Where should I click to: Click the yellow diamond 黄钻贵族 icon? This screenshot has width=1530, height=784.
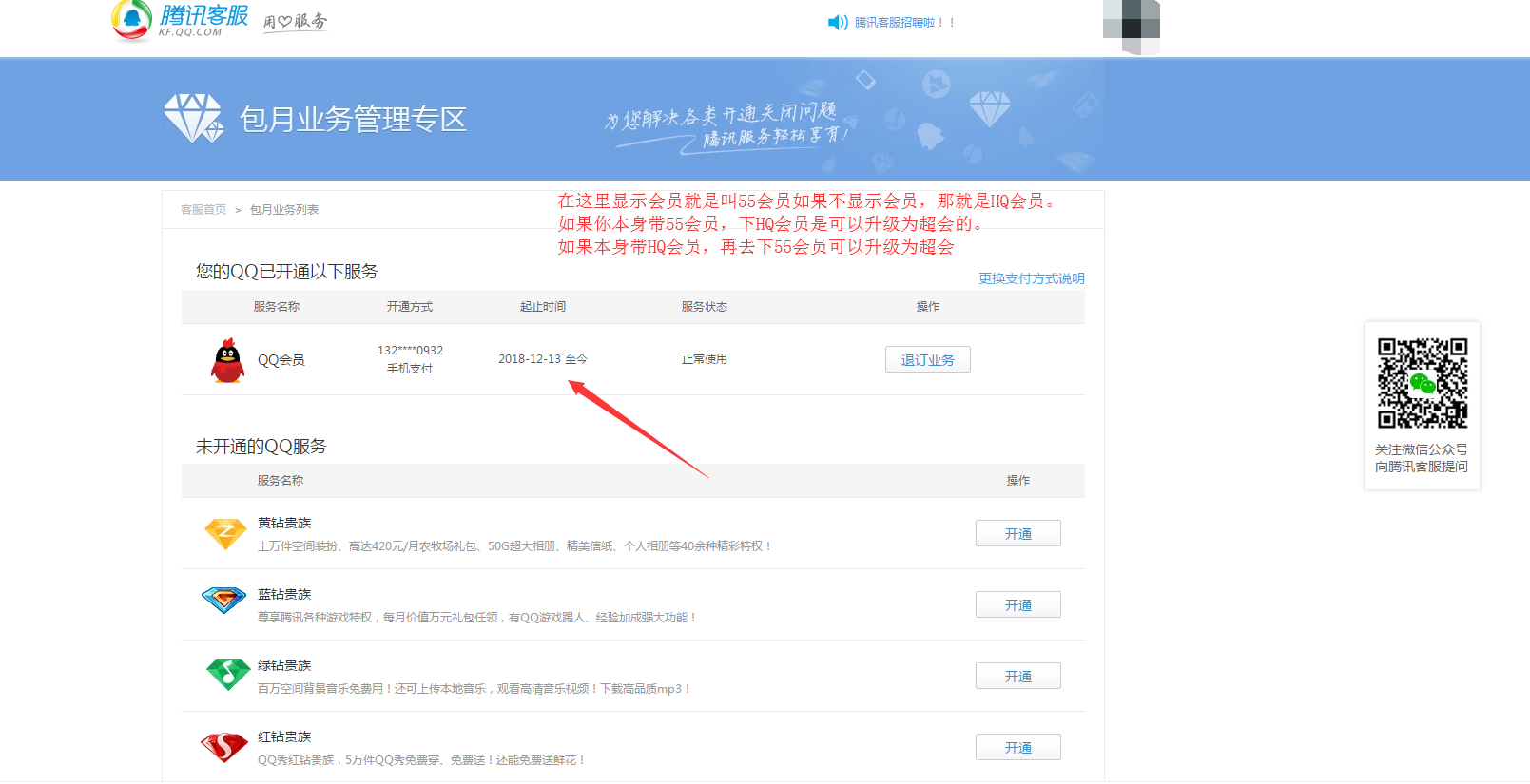tap(225, 534)
